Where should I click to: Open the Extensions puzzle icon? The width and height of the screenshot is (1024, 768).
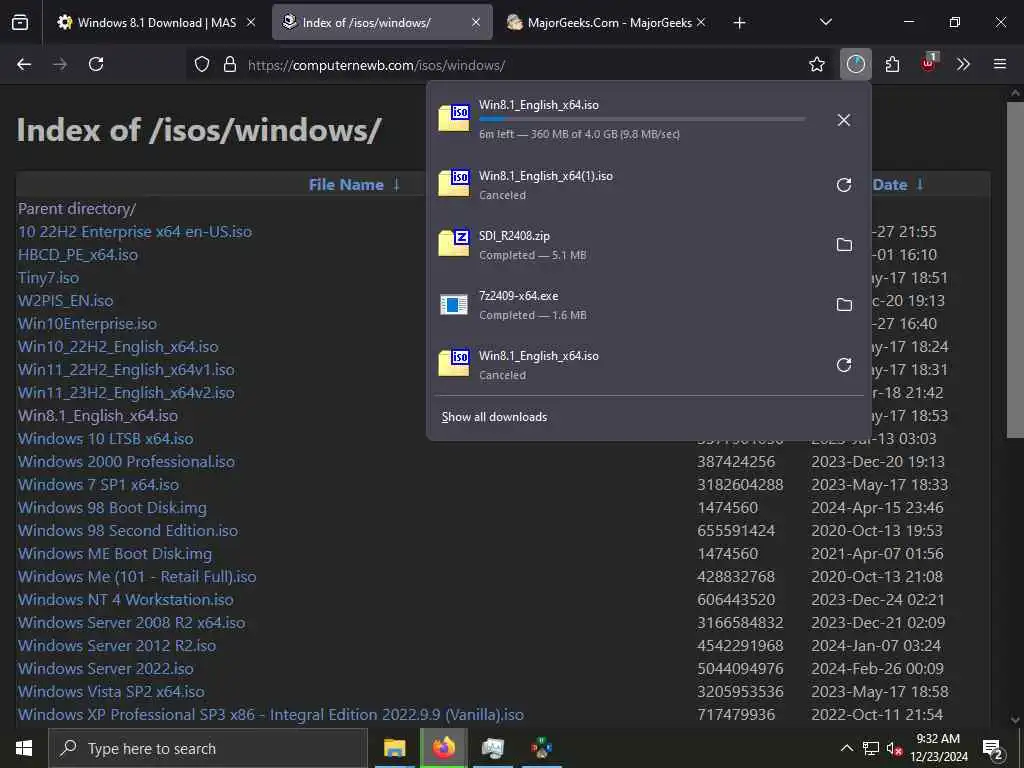892,64
